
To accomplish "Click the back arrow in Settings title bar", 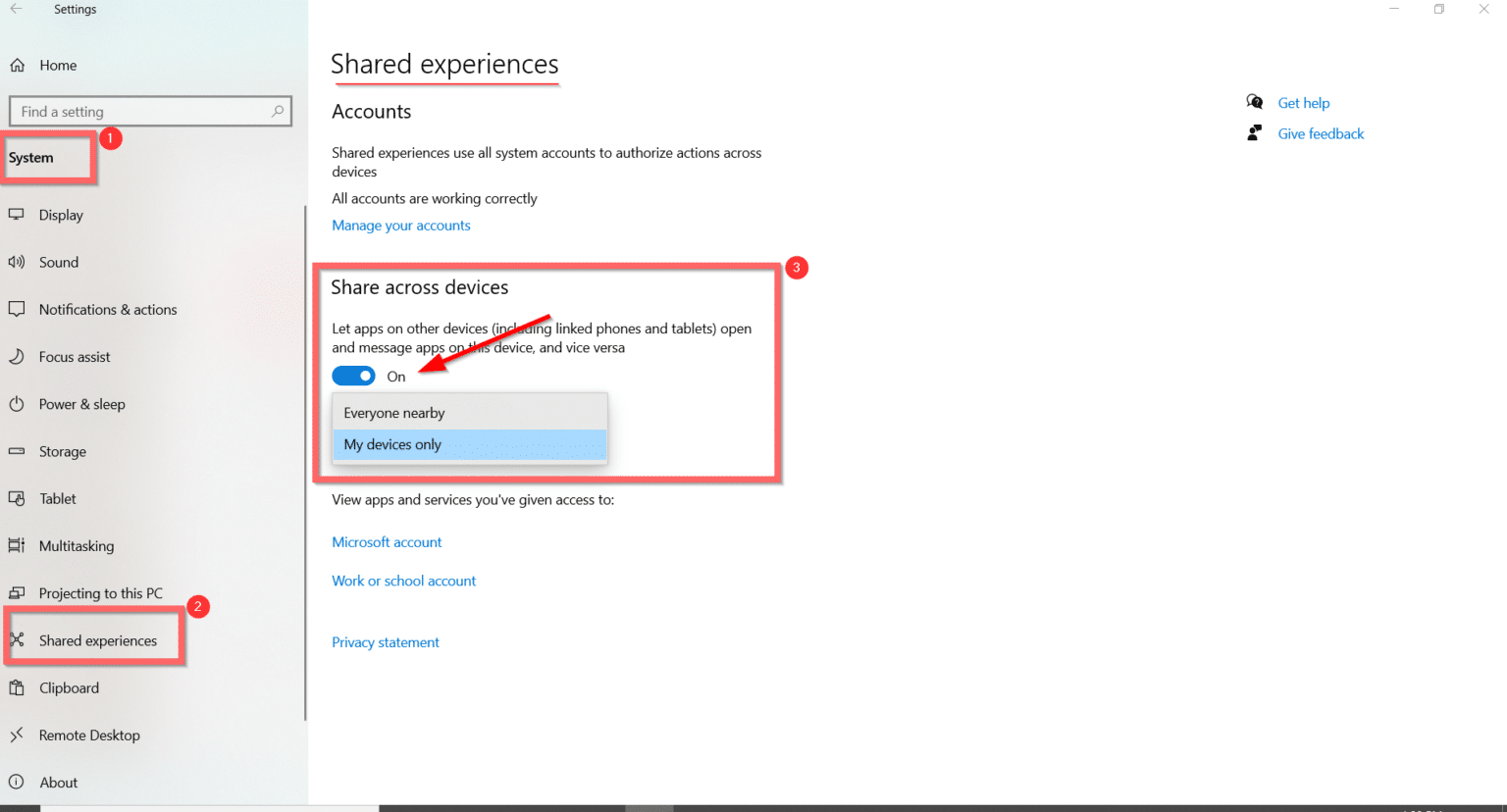I will coord(16,9).
